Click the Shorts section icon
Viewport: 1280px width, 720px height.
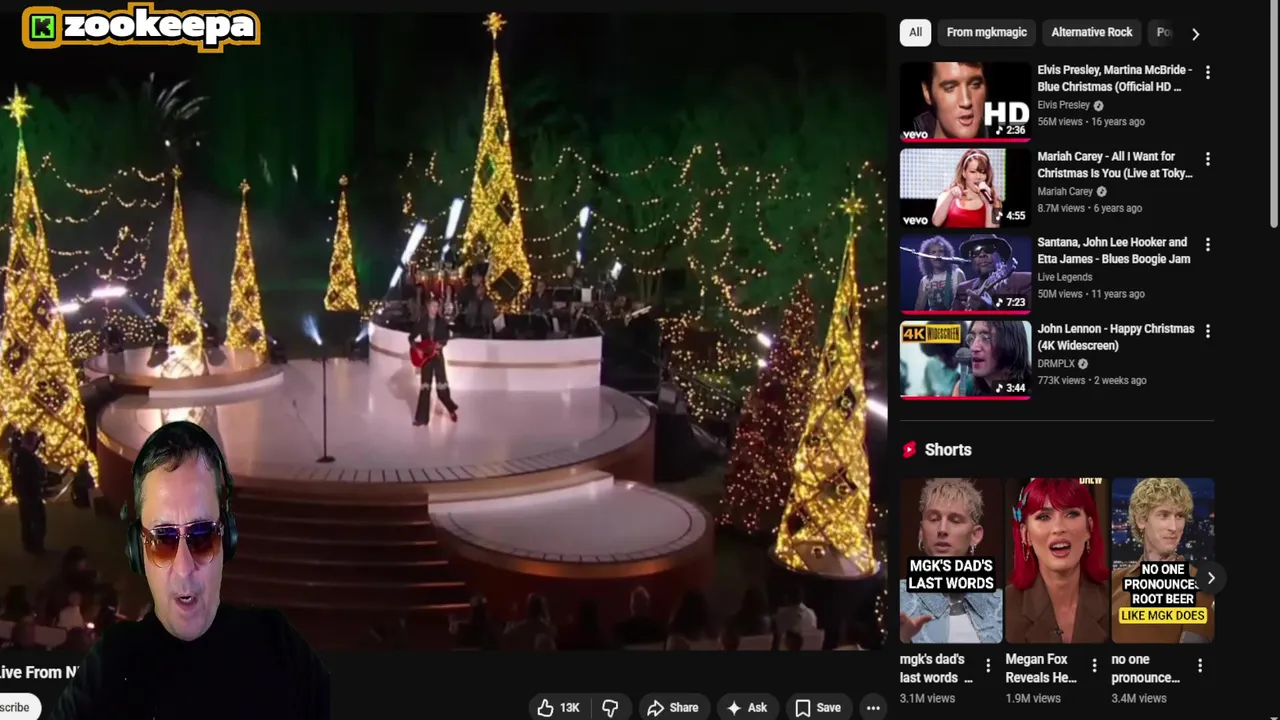[x=909, y=450]
